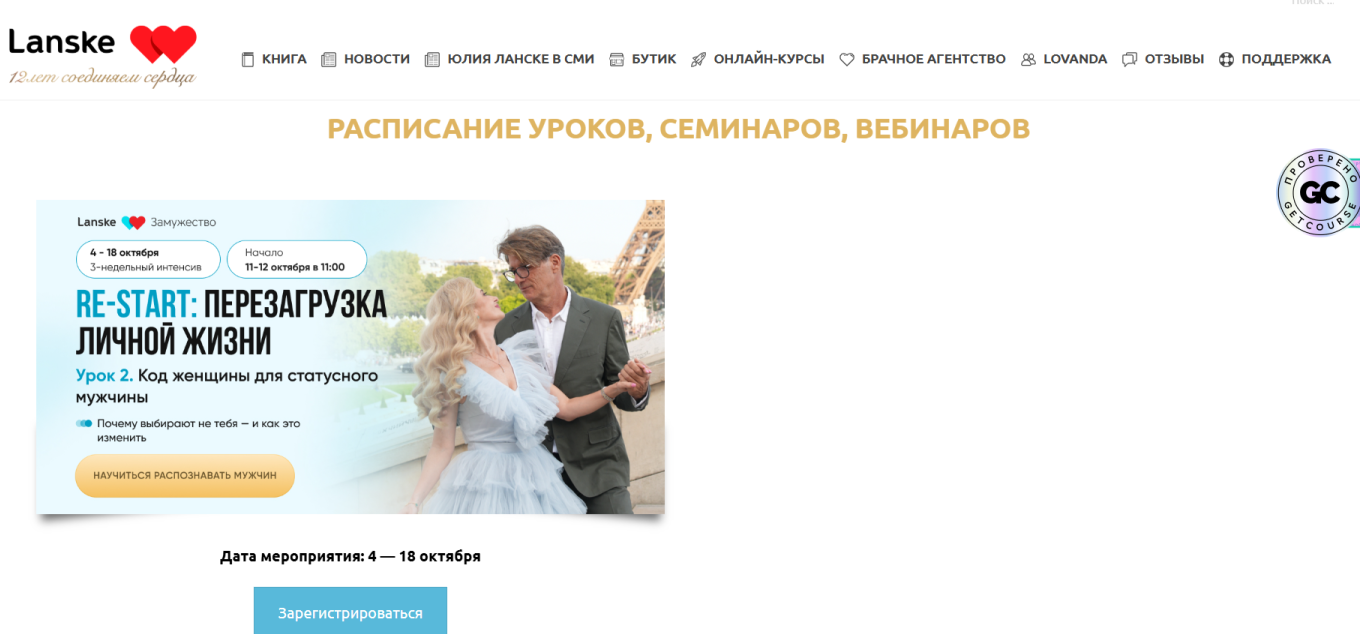1360x634 pixels.
Task: Go to the БУТИК section
Action: click(x=654, y=59)
